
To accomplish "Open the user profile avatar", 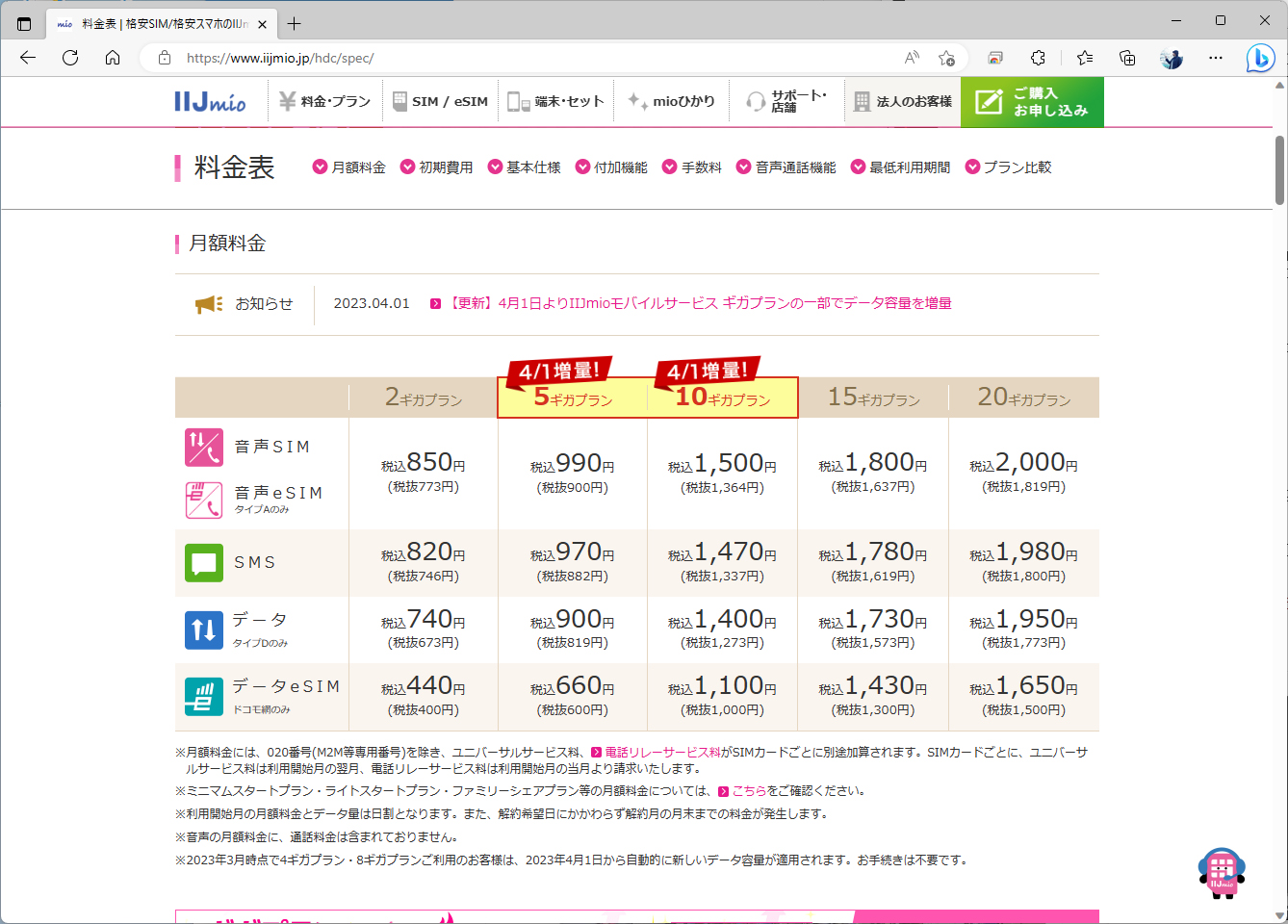I will [x=1172, y=58].
